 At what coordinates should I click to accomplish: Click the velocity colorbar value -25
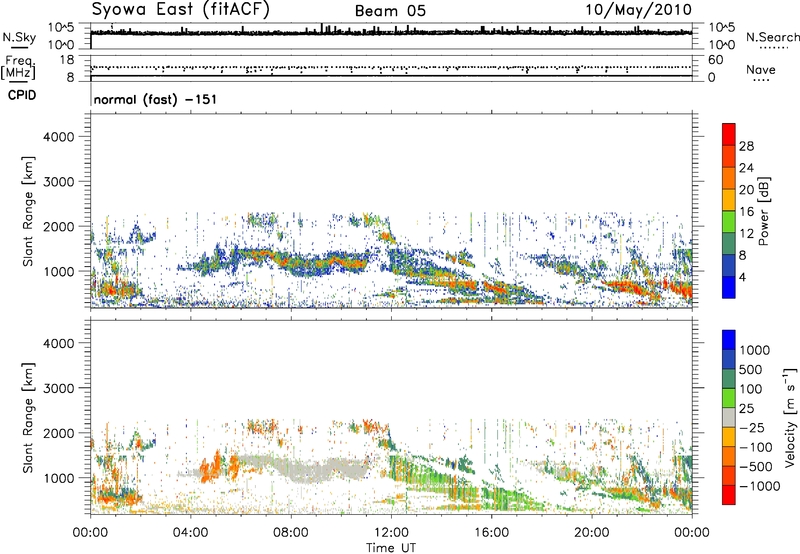tap(753, 427)
